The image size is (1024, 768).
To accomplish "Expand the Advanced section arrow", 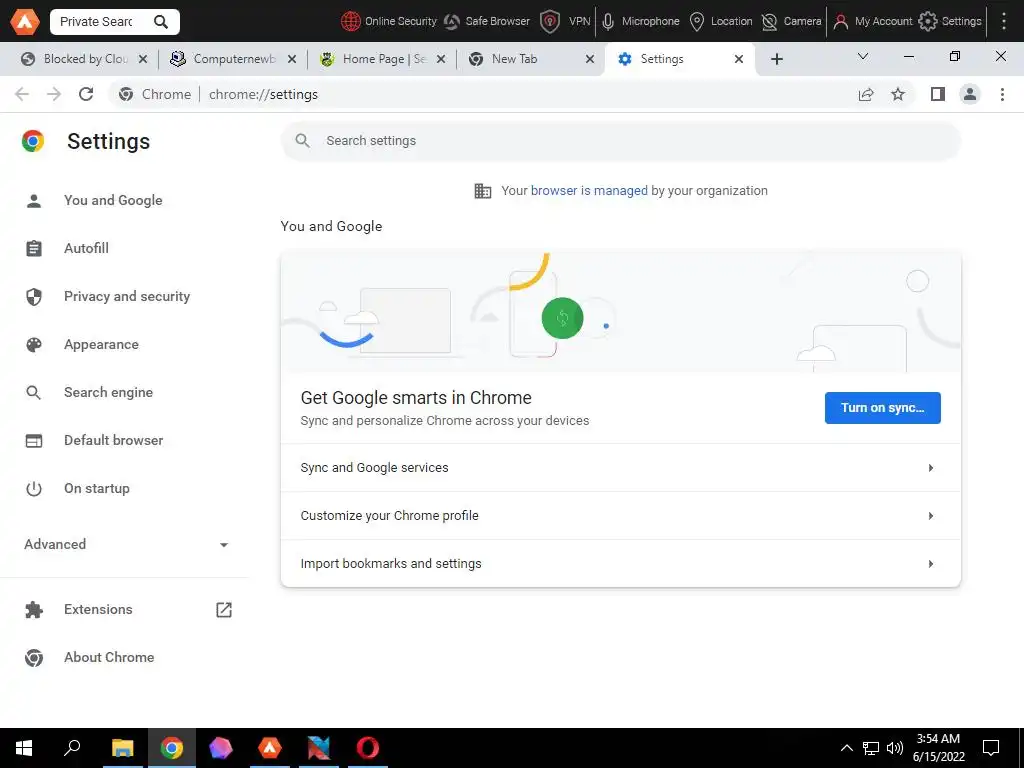I will 223,545.
